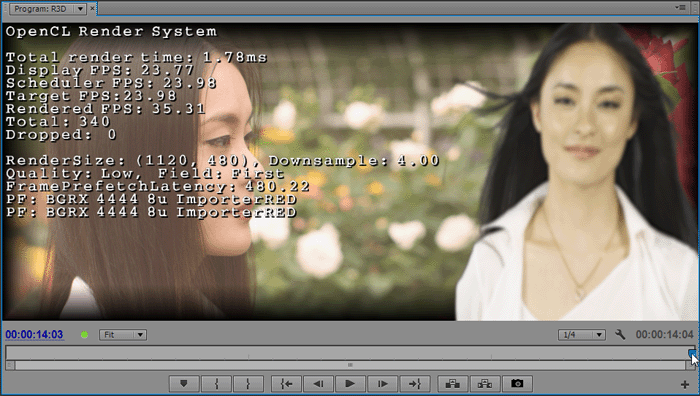700x396 pixels.
Task: Click the Extract button
Action: click(x=484, y=383)
